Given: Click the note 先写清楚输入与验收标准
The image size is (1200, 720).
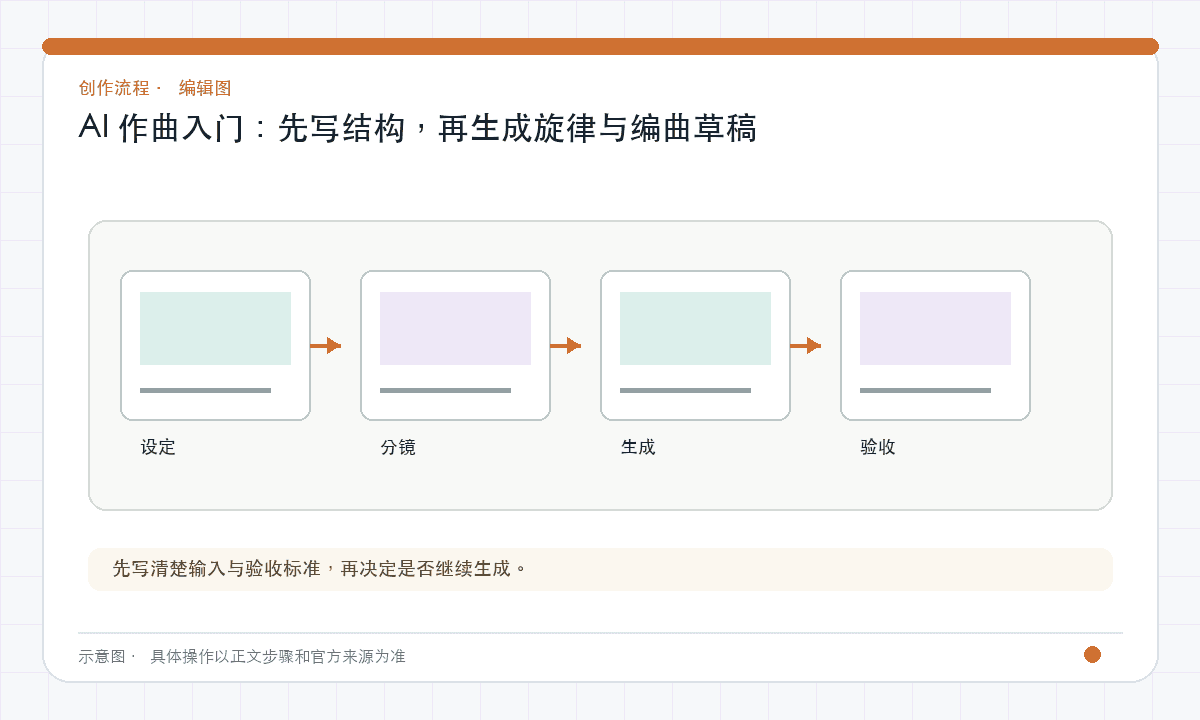Looking at the screenshot, I should [600, 569].
